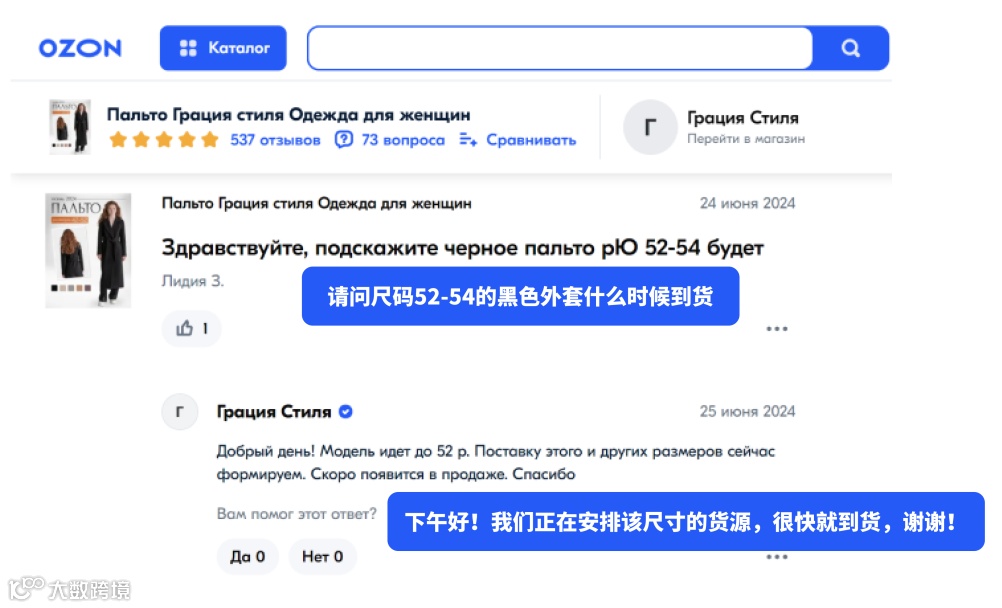The width and height of the screenshot is (1002, 608).
Task: Open product title link beside the star rating
Action: pos(288,115)
